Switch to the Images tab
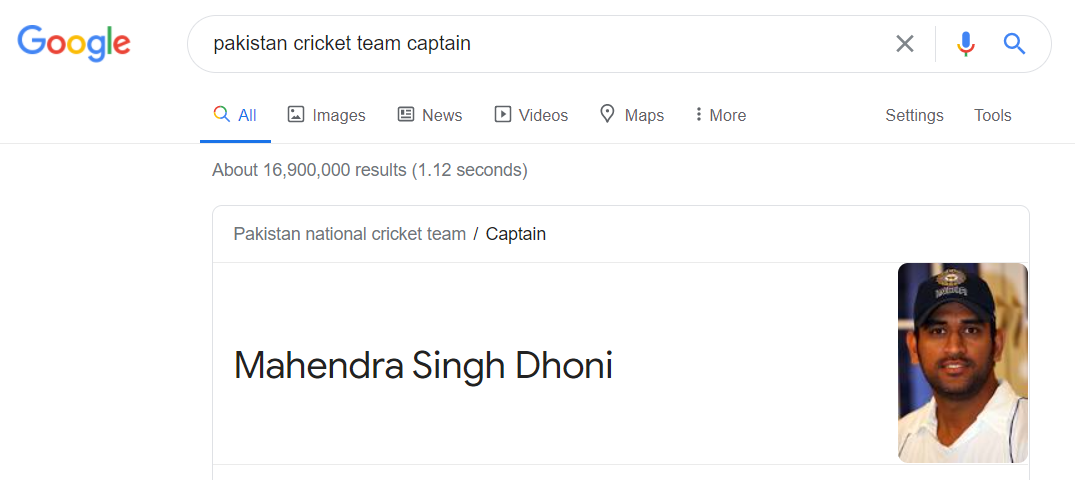Viewport: 1075px width, 480px height. tap(326, 115)
